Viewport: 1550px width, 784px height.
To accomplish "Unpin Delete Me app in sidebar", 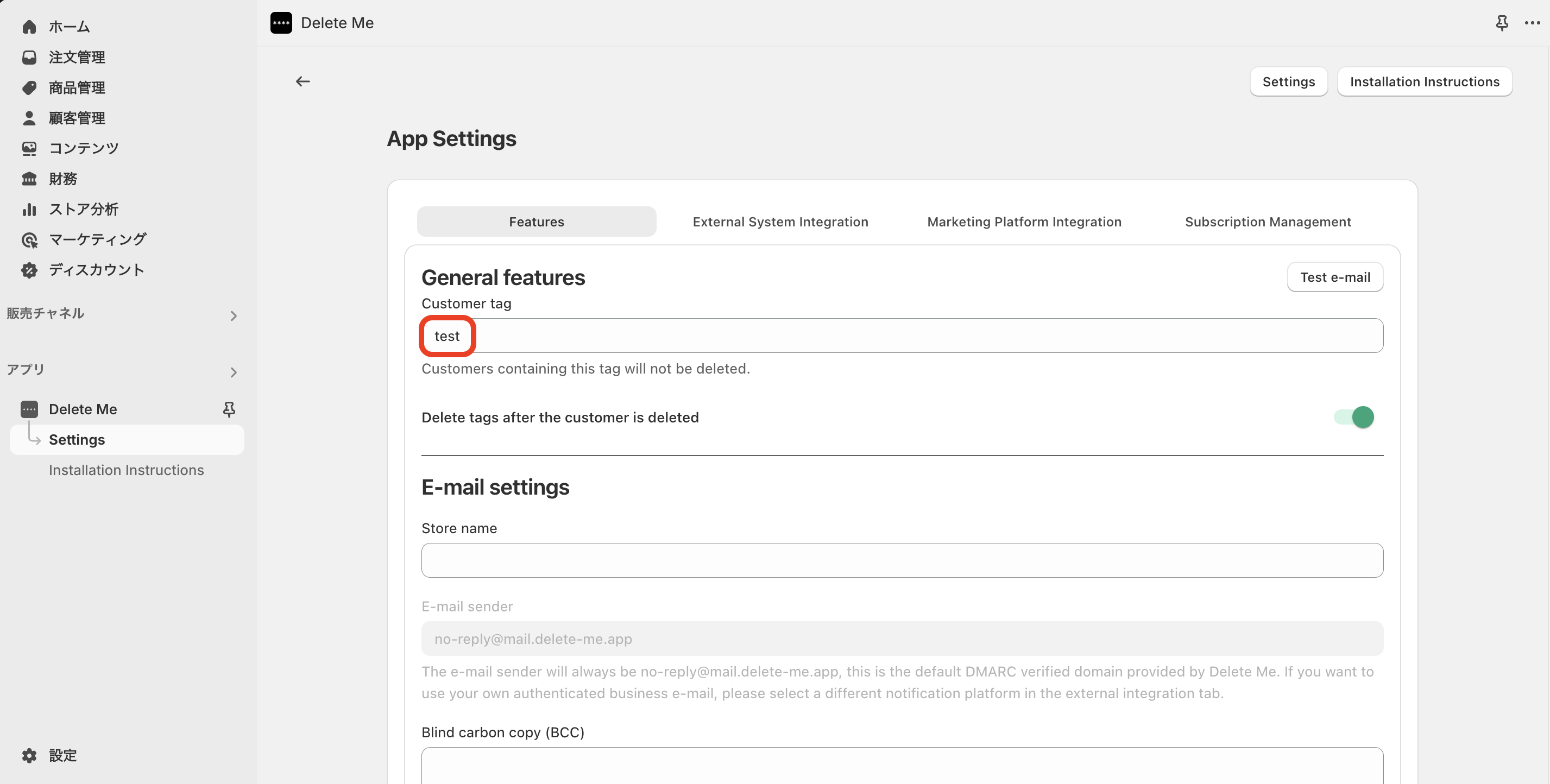I will [229, 409].
